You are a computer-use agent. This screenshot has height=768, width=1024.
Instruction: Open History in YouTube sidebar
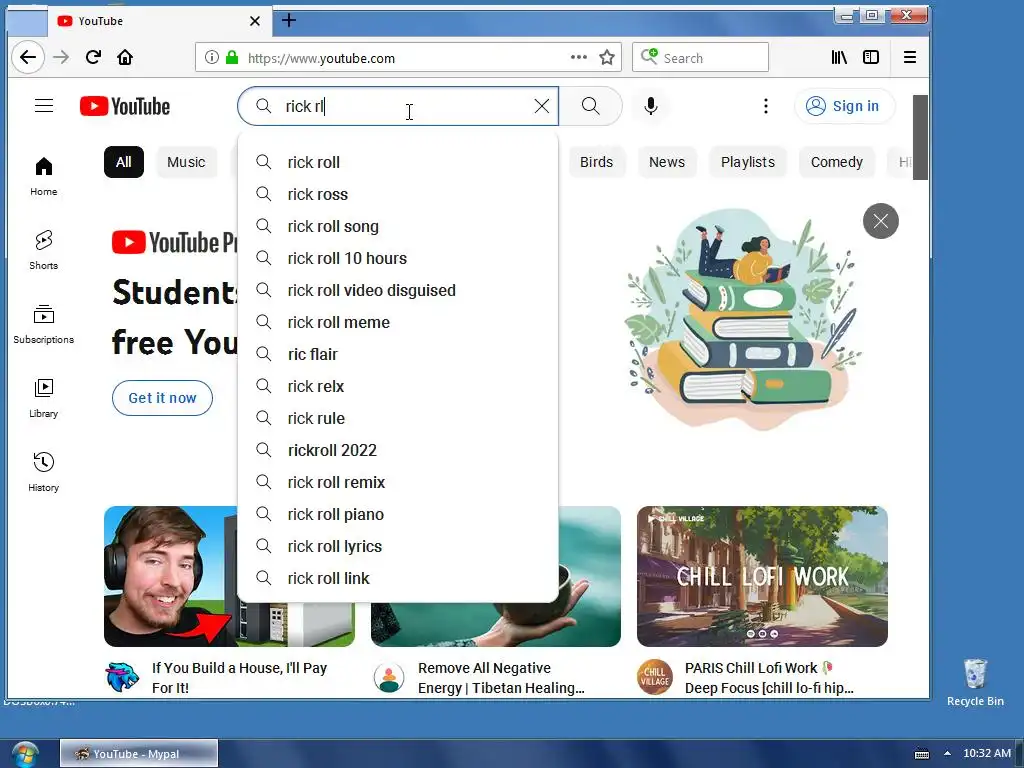44,472
